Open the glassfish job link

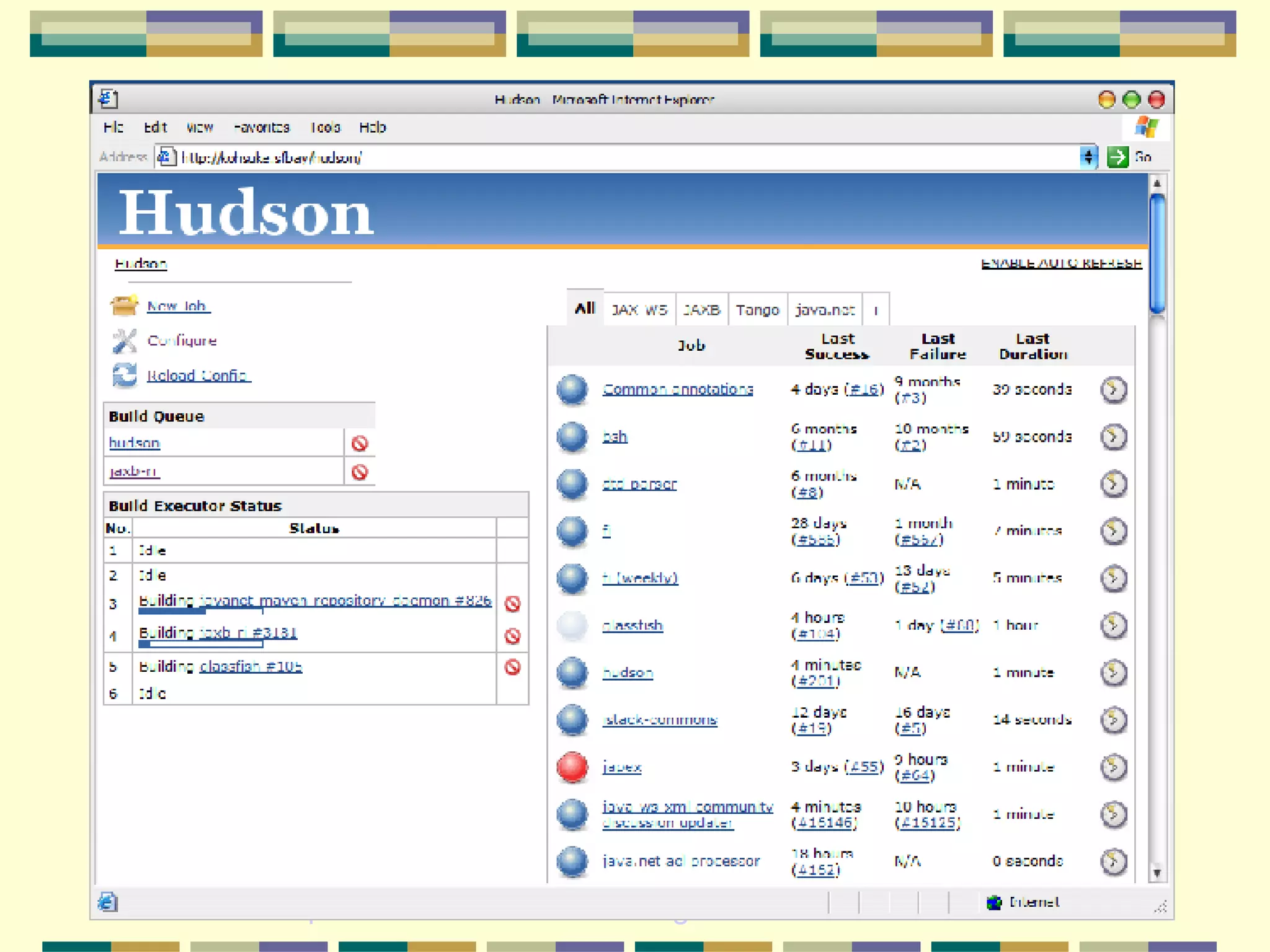pyautogui.click(x=633, y=625)
